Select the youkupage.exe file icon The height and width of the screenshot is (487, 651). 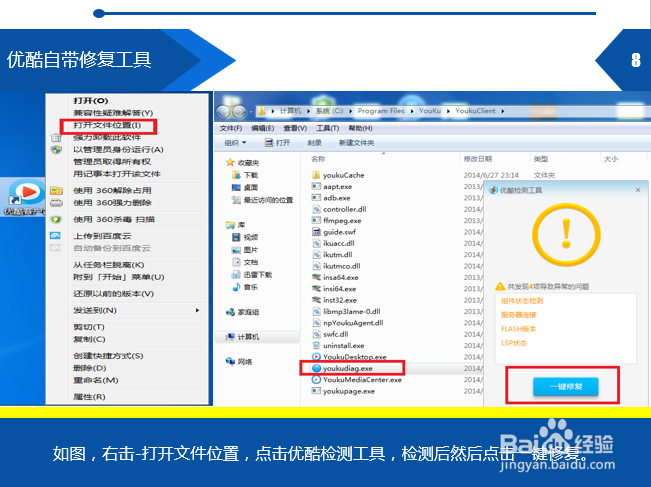pos(316,391)
